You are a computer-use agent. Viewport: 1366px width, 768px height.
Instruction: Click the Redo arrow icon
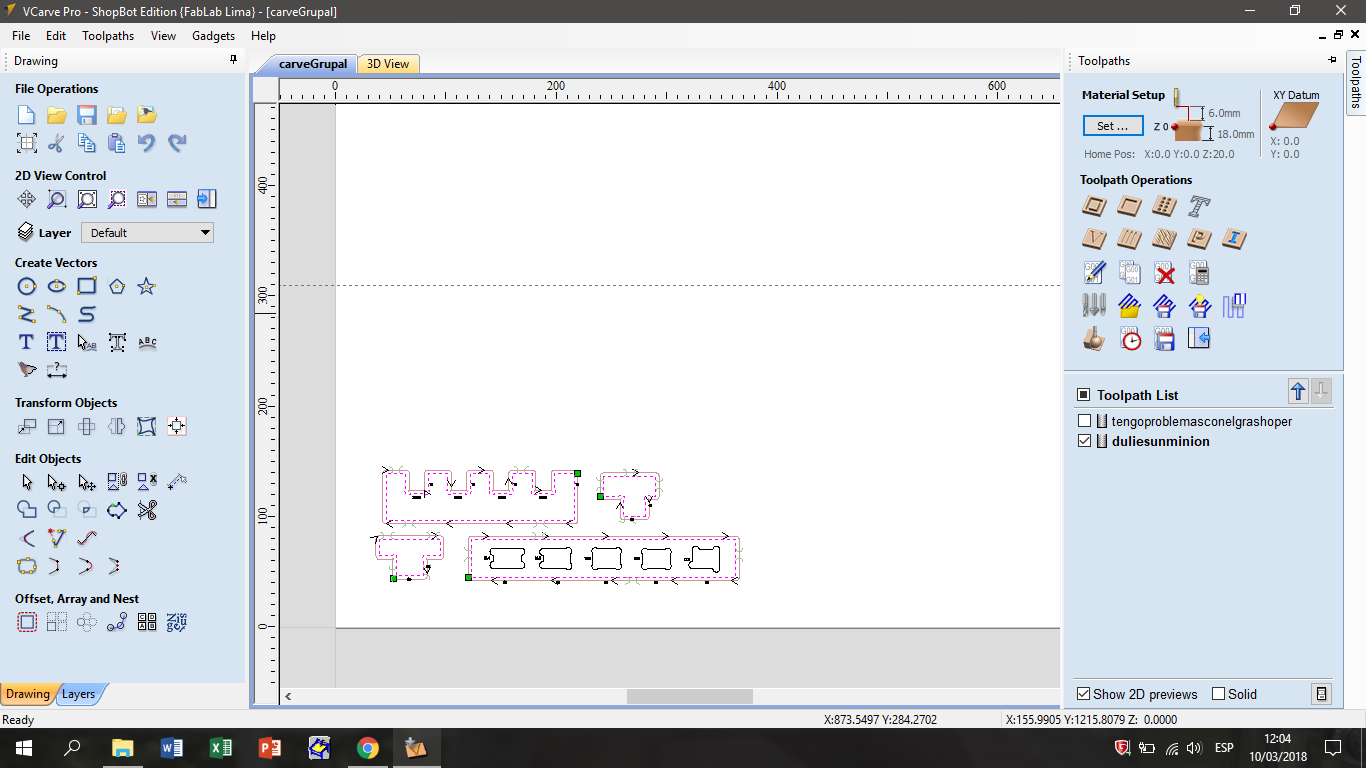click(177, 143)
